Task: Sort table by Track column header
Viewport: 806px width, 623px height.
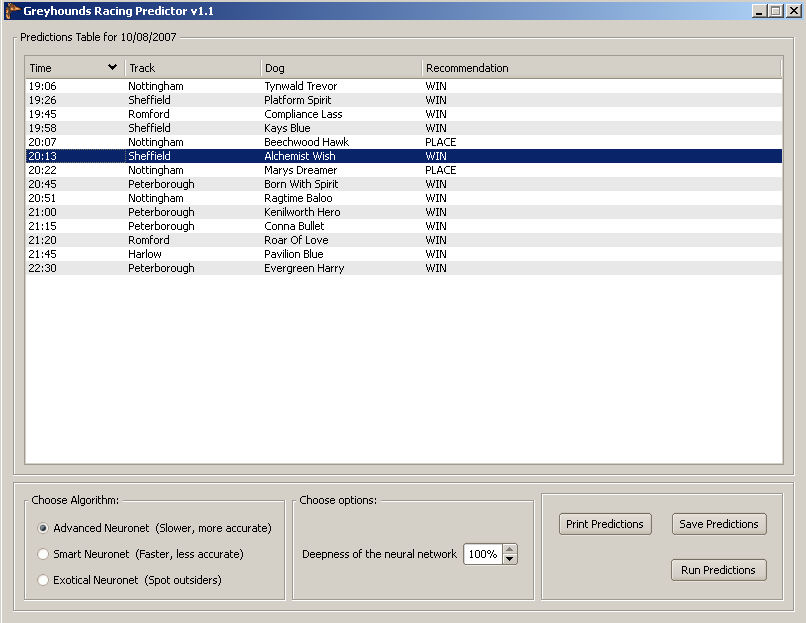Action: (192, 68)
